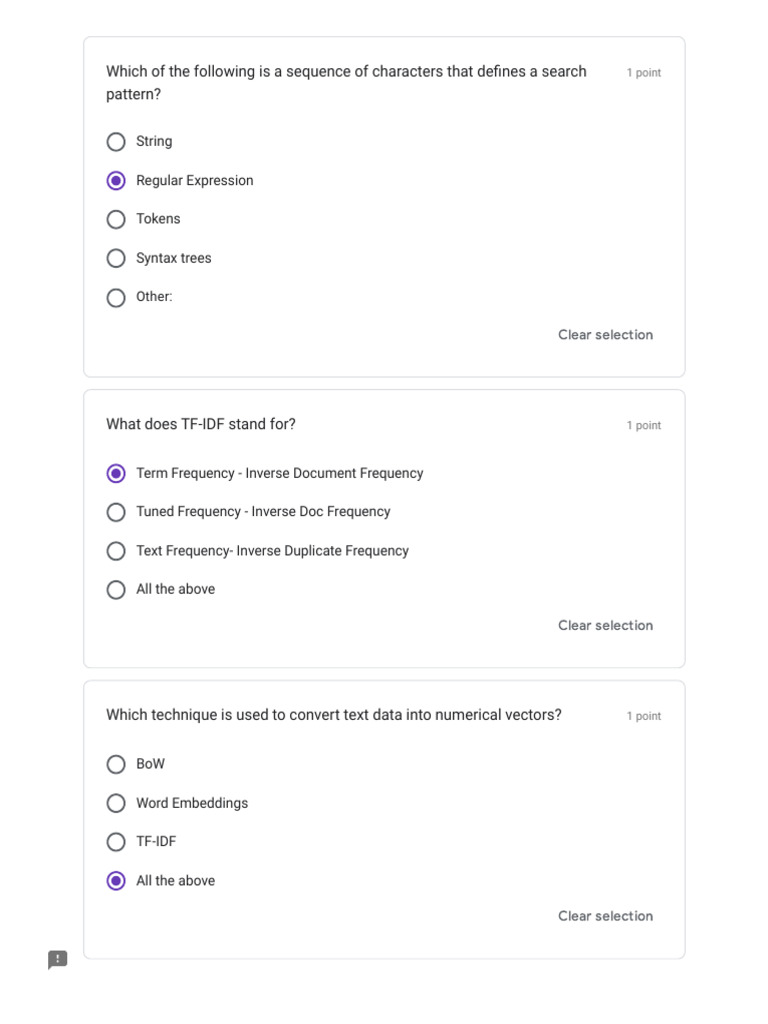Select All the above for TF-IDF question
This screenshot has width=768, height=1024.
click(x=116, y=589)
